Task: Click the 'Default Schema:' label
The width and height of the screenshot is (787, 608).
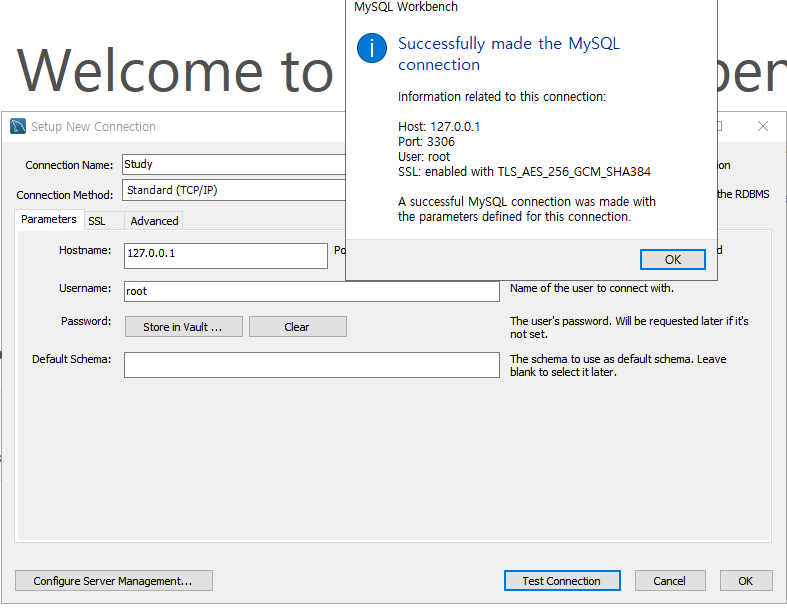Action: coord(71,359)
